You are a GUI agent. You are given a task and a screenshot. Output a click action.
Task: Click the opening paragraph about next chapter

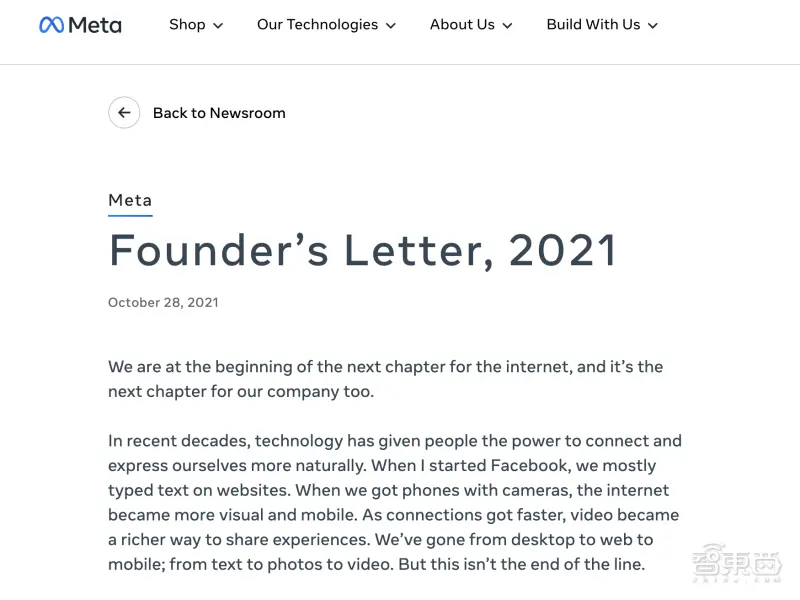click(x=386, y=379)
